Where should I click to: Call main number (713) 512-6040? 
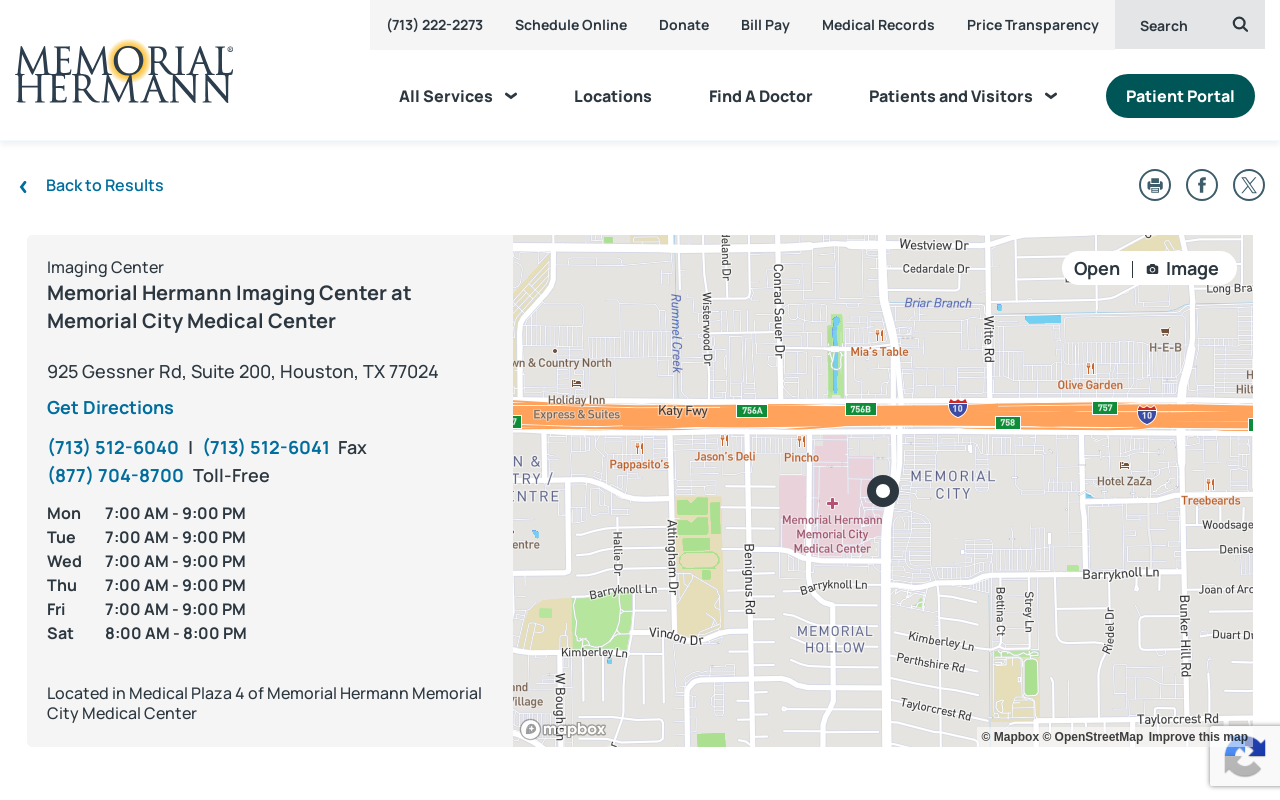113,448
